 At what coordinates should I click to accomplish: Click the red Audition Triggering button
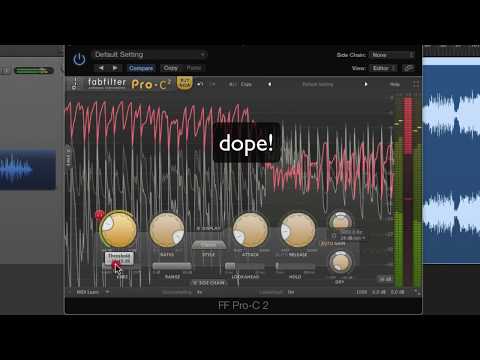99,215
